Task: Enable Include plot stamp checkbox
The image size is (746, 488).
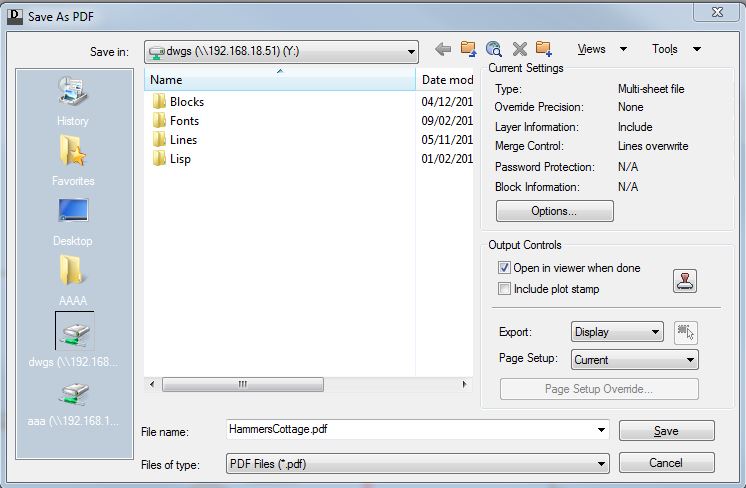Action: click(x=504, y=289)
